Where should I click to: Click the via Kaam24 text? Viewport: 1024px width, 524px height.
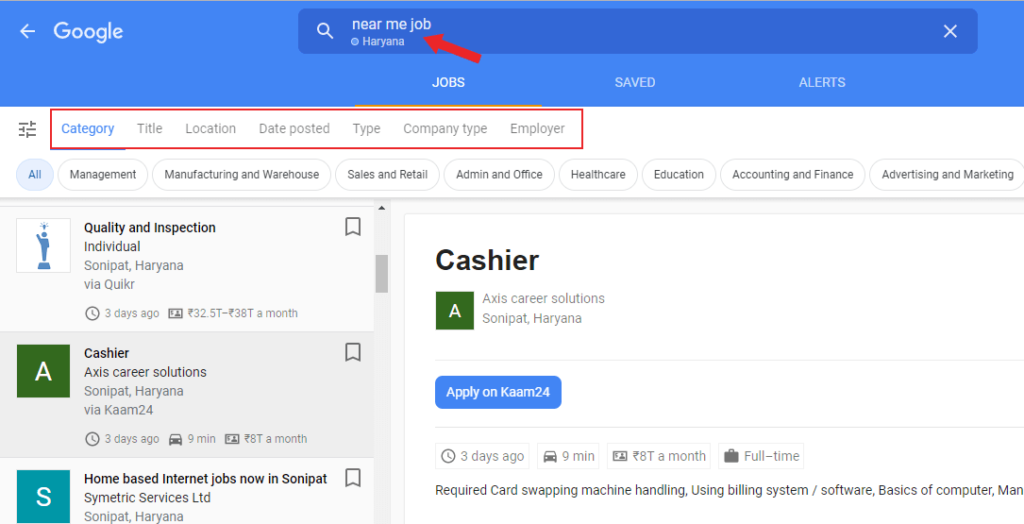pyautogui.click(x=118, y=410)
